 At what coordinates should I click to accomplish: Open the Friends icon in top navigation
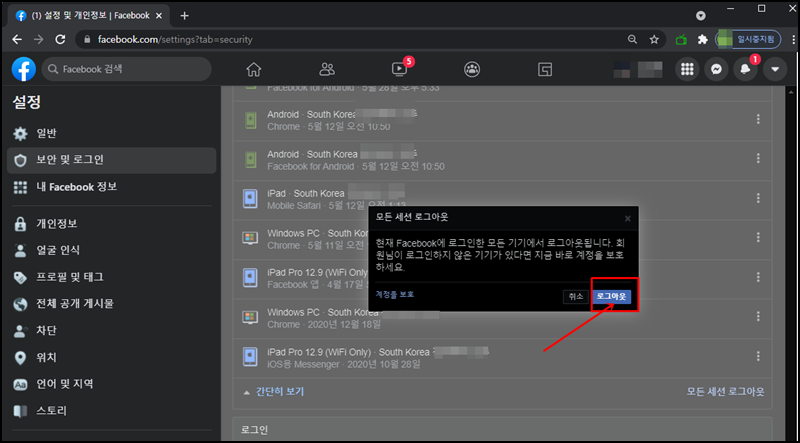click(327, 69)
